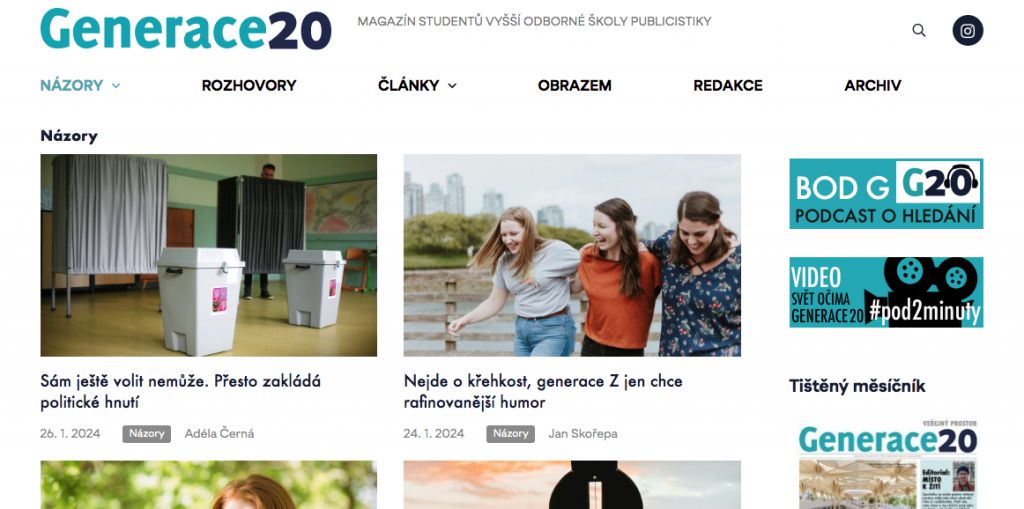The height and width of the screenshot is (509, 1024).
Task: Open the Instagram icon in header
Action: point(967,30)
